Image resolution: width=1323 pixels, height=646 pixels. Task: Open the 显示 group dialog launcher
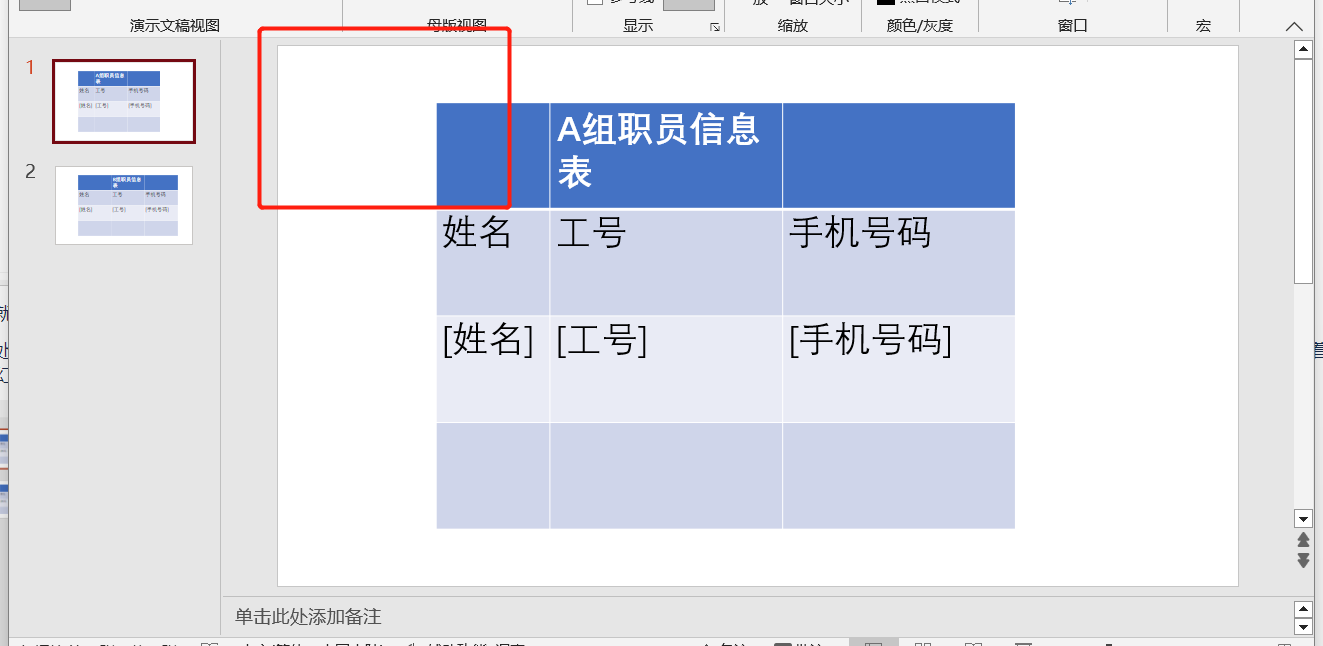click(x=716, y=26)
